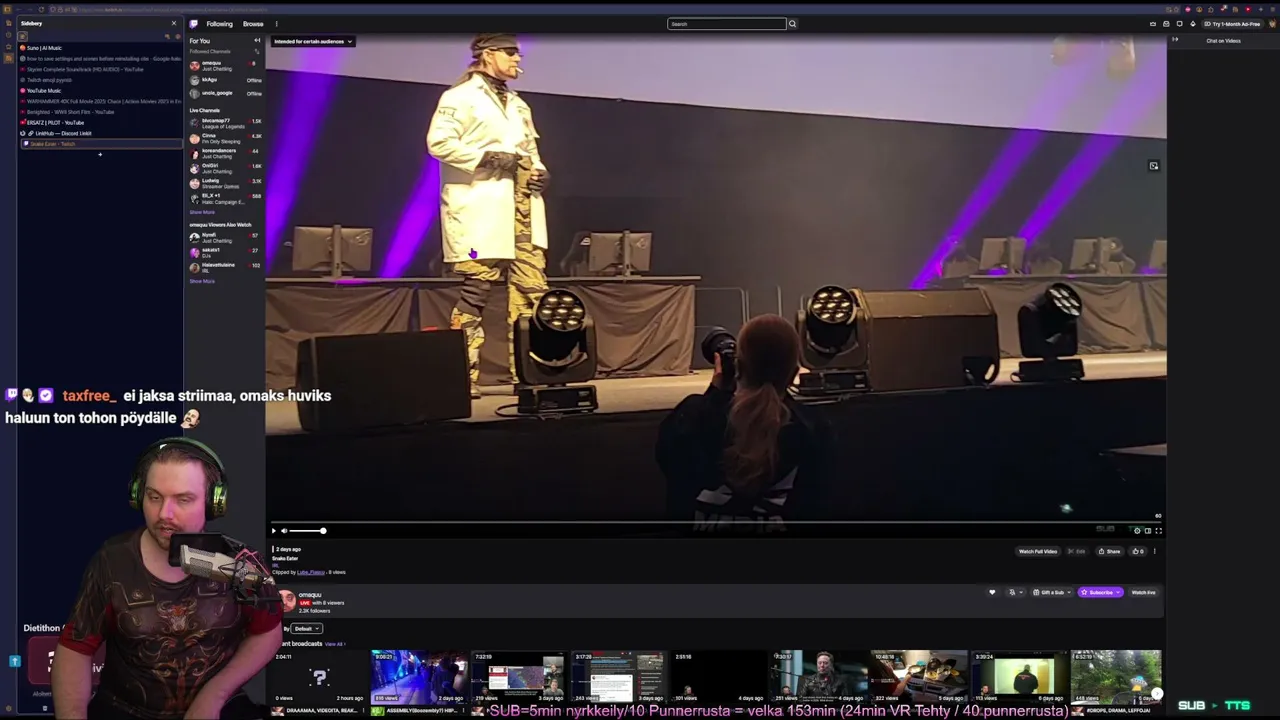The image size is (1280, 720).
Task: Add a new tab in Sidebery
Action: pyautogui.click(x=100, y=155)
